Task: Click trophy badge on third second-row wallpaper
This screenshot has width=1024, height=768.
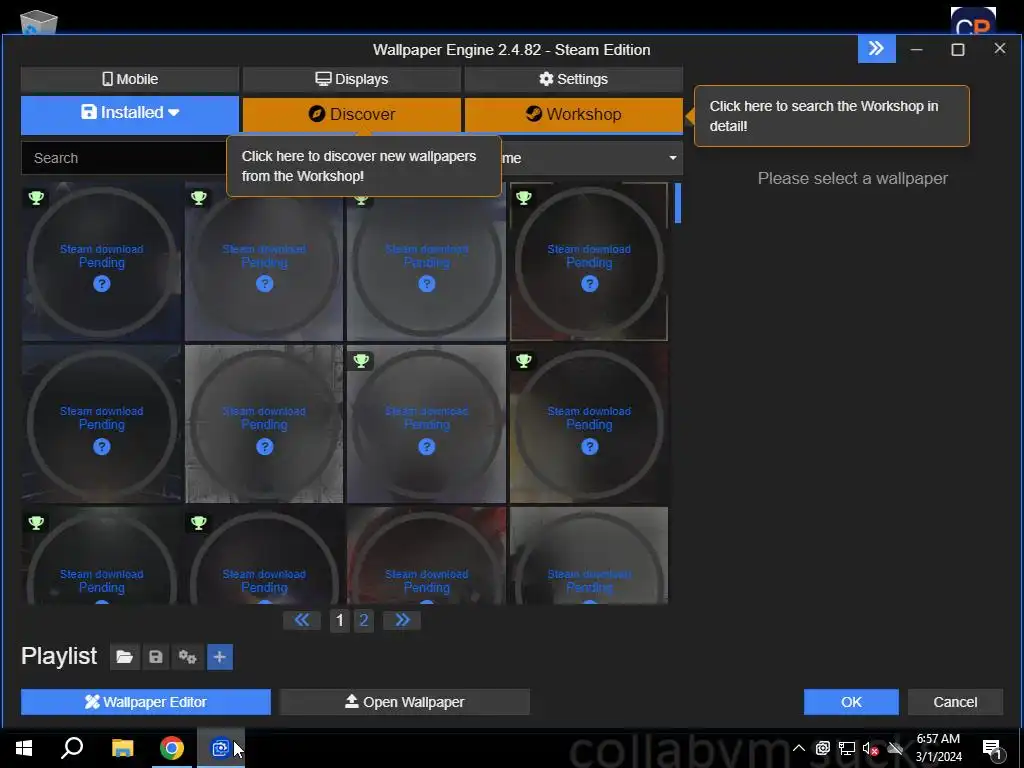Action: click(360, 360)
